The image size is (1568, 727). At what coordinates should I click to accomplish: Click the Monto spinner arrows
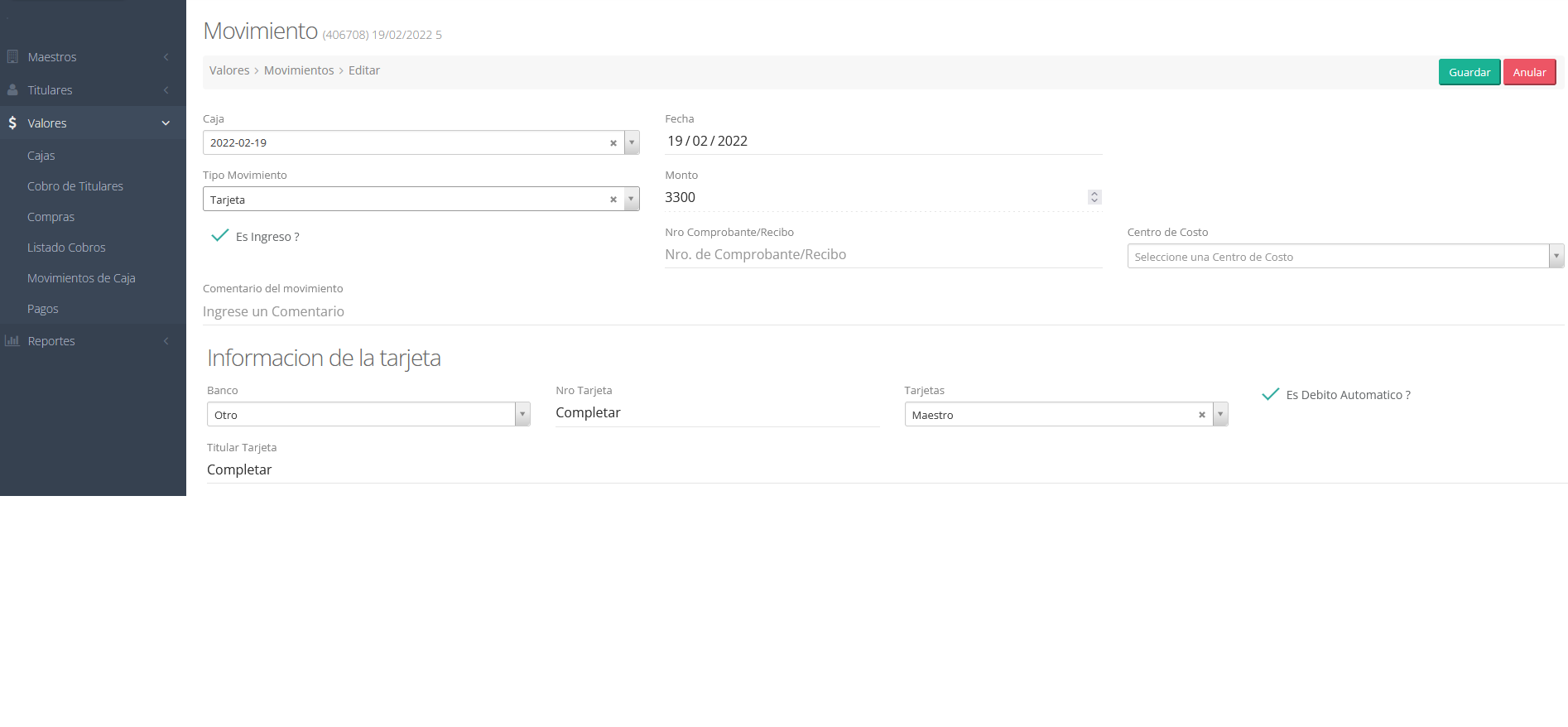coord(1094,197)
